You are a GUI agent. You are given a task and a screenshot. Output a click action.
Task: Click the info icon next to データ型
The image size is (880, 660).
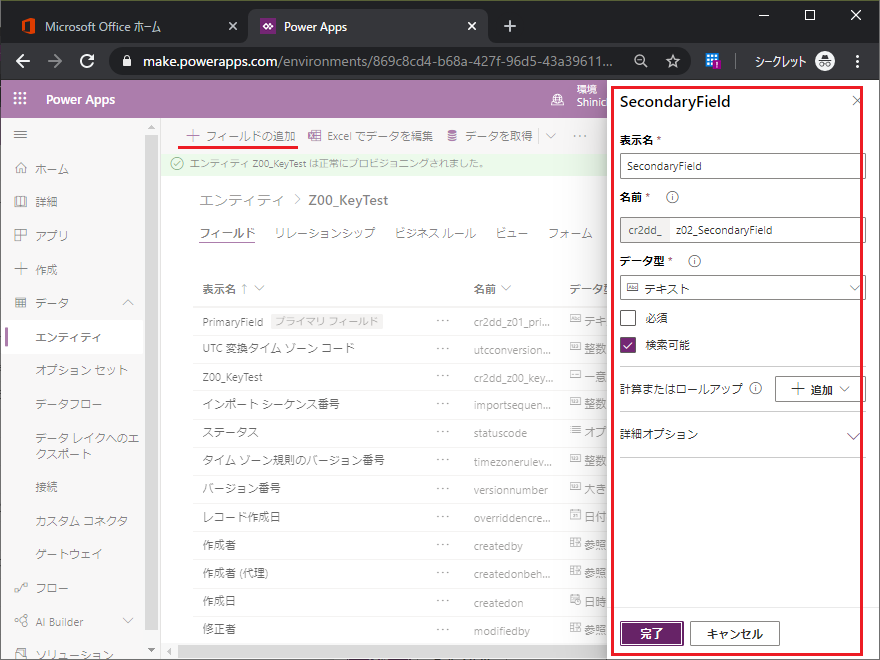click(694, 261)
